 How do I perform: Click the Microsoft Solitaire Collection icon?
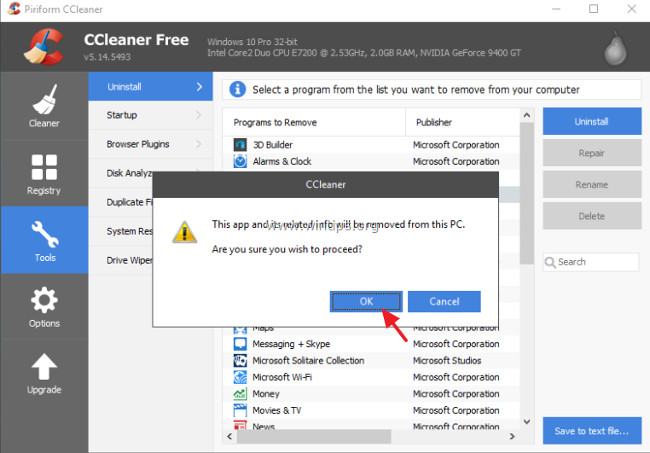coord(240,360)
